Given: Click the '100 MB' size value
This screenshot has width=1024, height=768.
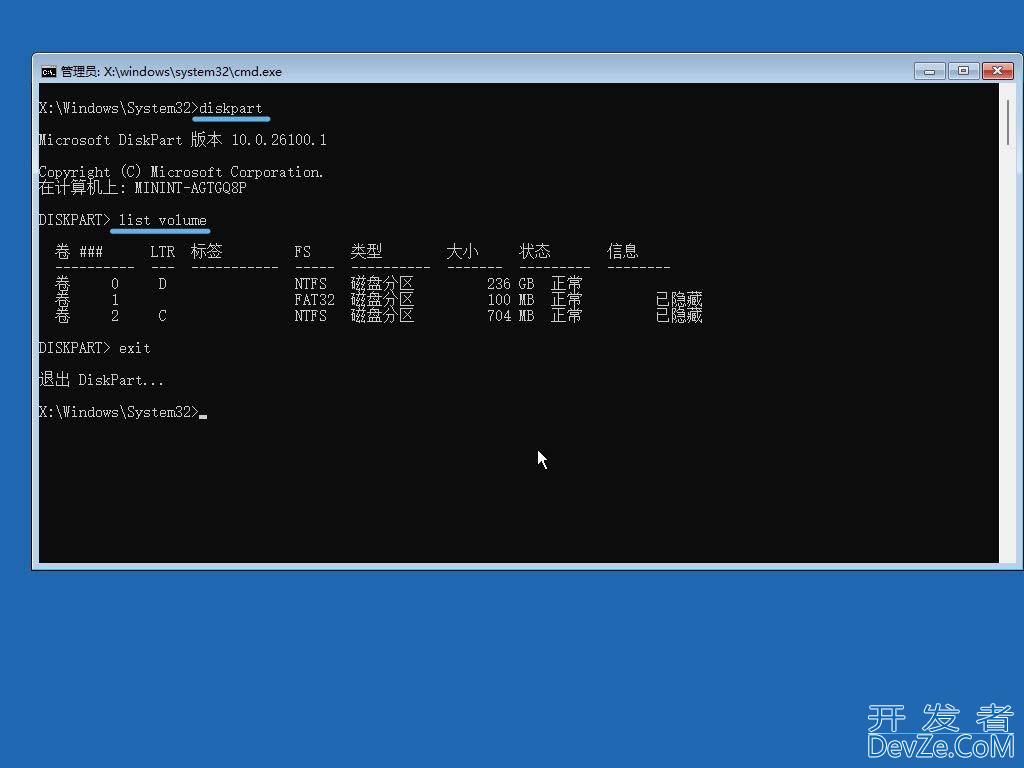Looking at the screenshot, I should click(x=511, y=300).
